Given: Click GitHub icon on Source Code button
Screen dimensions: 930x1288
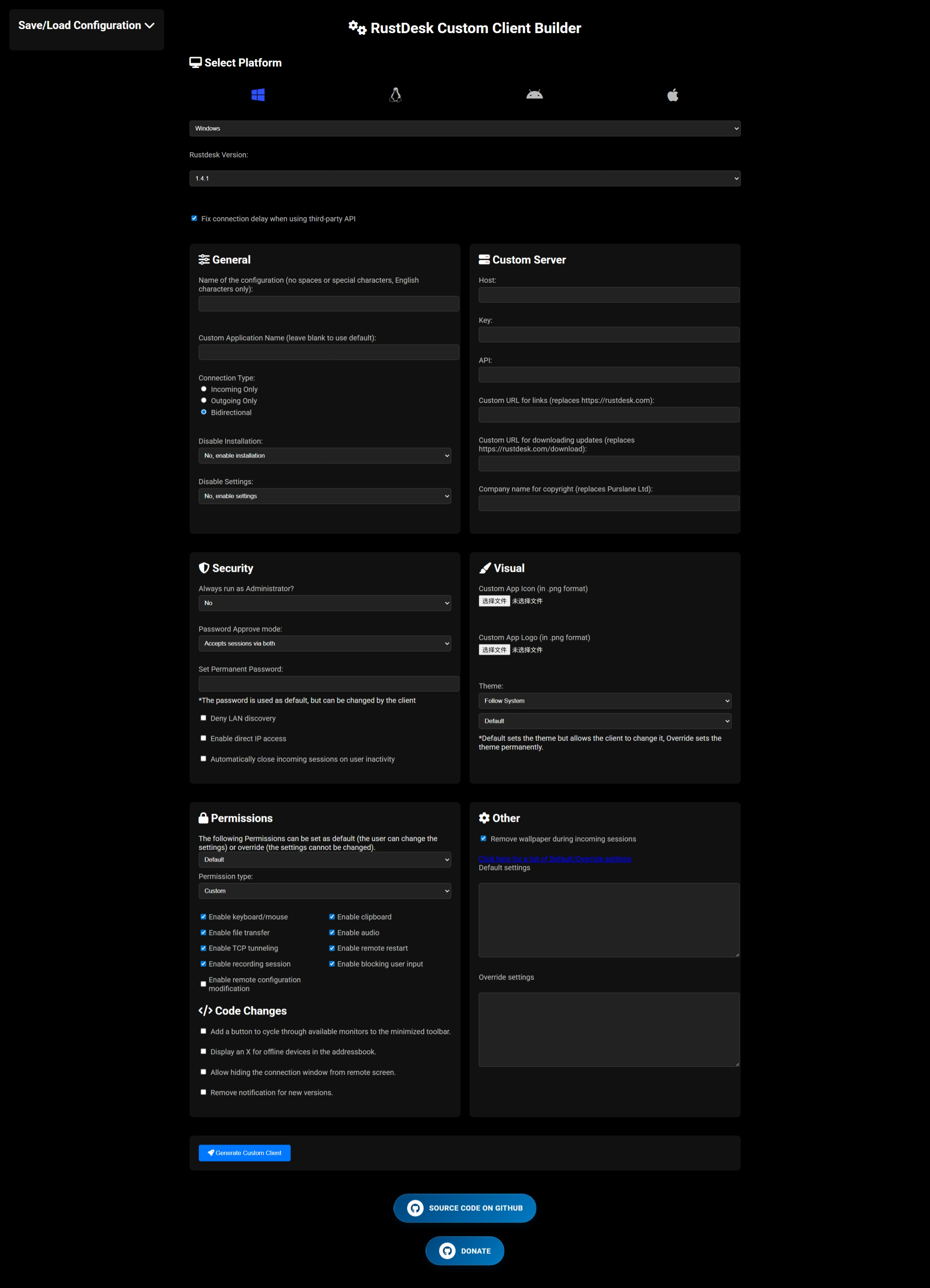Looking at the screenshot, I should pos(415,1208).
